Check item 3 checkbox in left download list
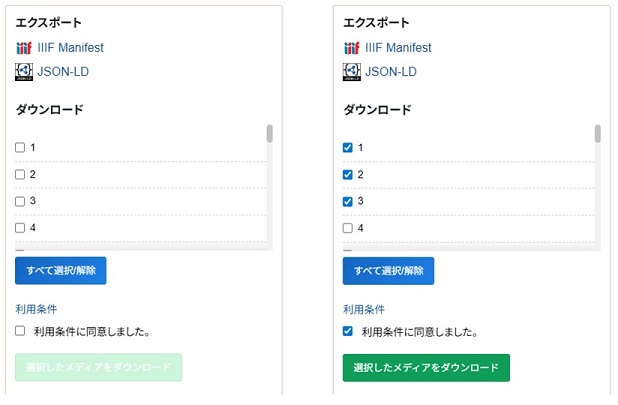Screen dimensions: 618x405 [x=20, y=201]
